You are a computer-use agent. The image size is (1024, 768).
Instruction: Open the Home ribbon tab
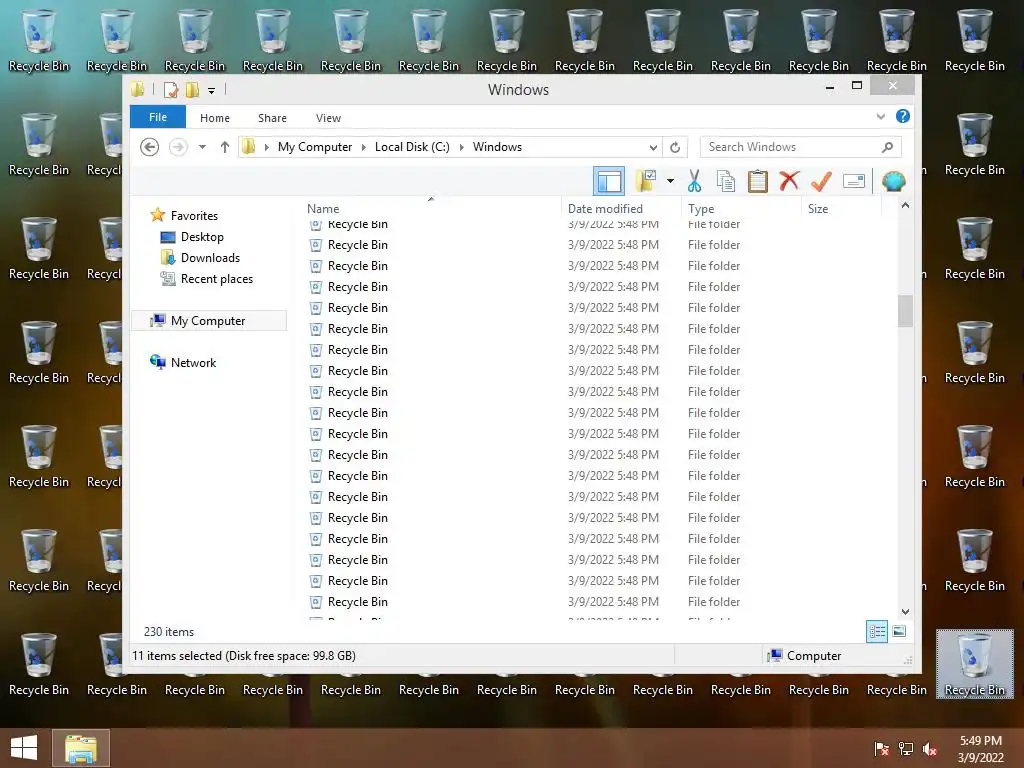coord(215,118)
